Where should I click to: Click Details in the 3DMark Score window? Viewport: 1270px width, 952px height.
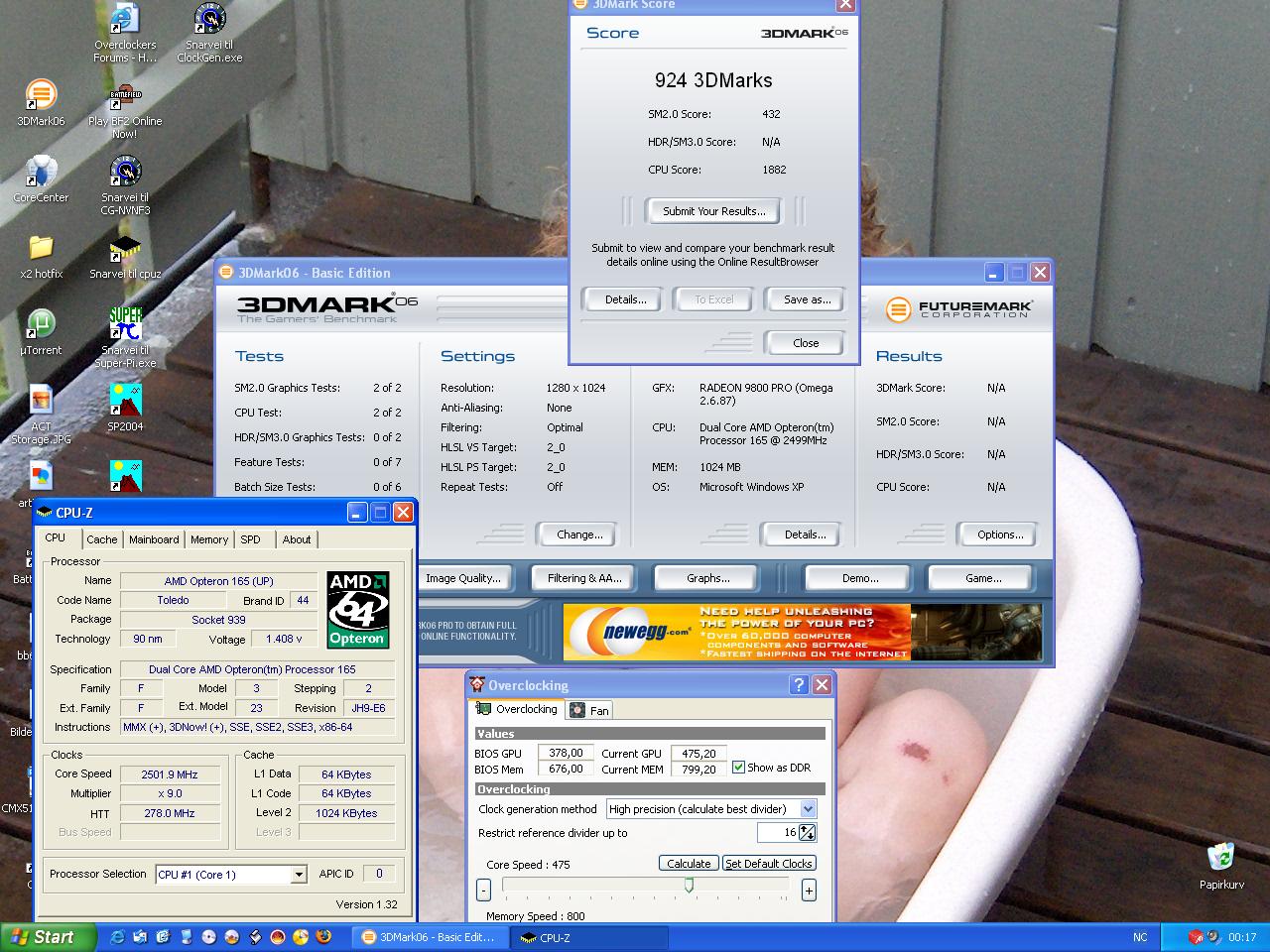tap(626, 299)
